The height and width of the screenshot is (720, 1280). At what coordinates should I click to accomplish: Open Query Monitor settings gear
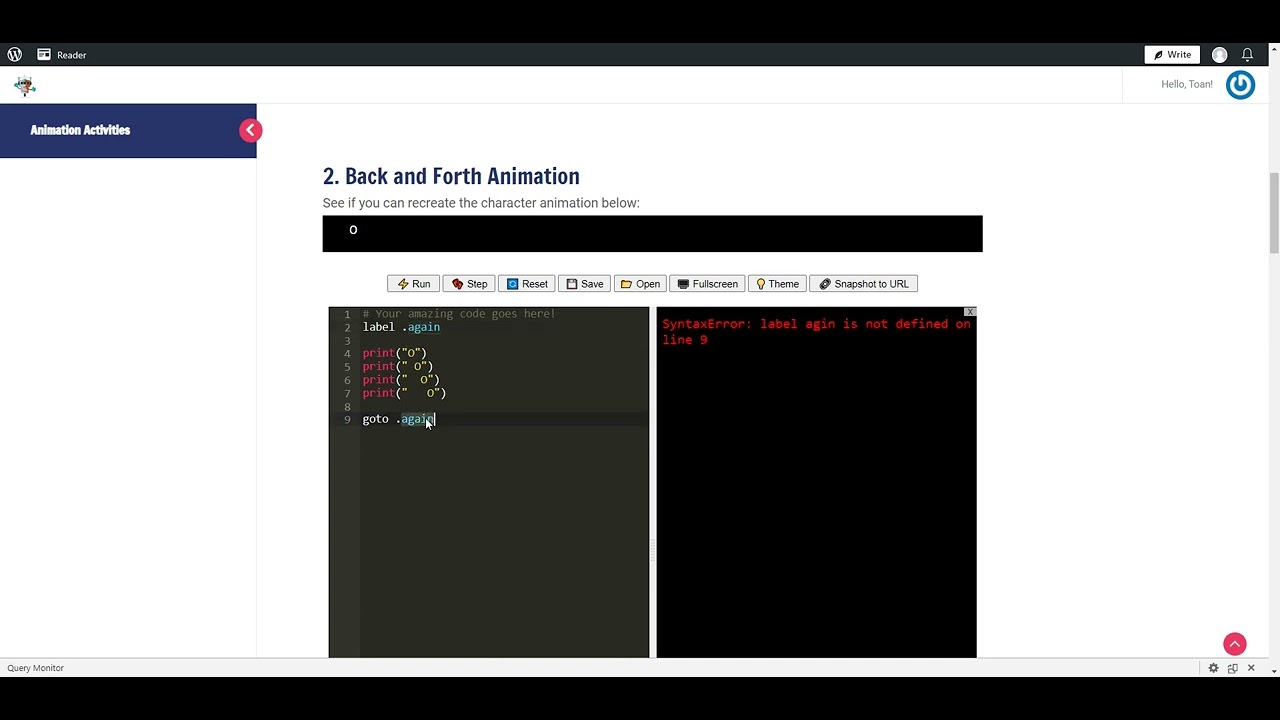point(1213,668)
